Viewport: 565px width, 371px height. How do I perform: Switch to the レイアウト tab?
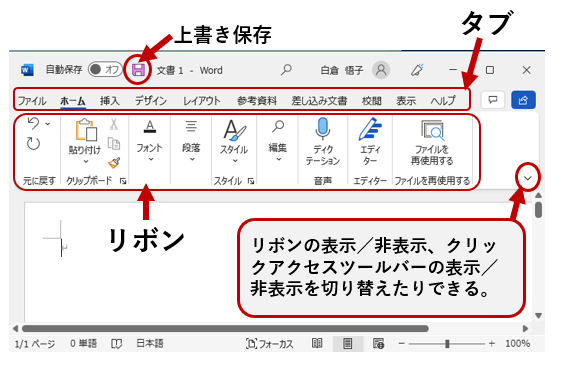[x=201, y=100]
